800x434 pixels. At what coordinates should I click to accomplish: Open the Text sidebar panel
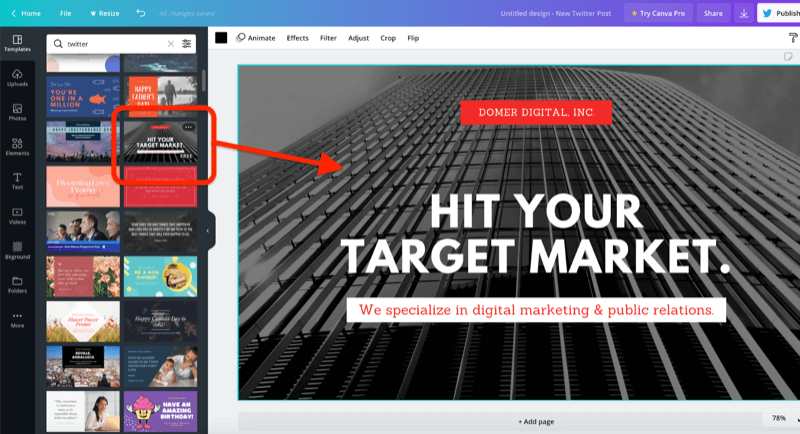pyautogui.click(x=17, y=181)
